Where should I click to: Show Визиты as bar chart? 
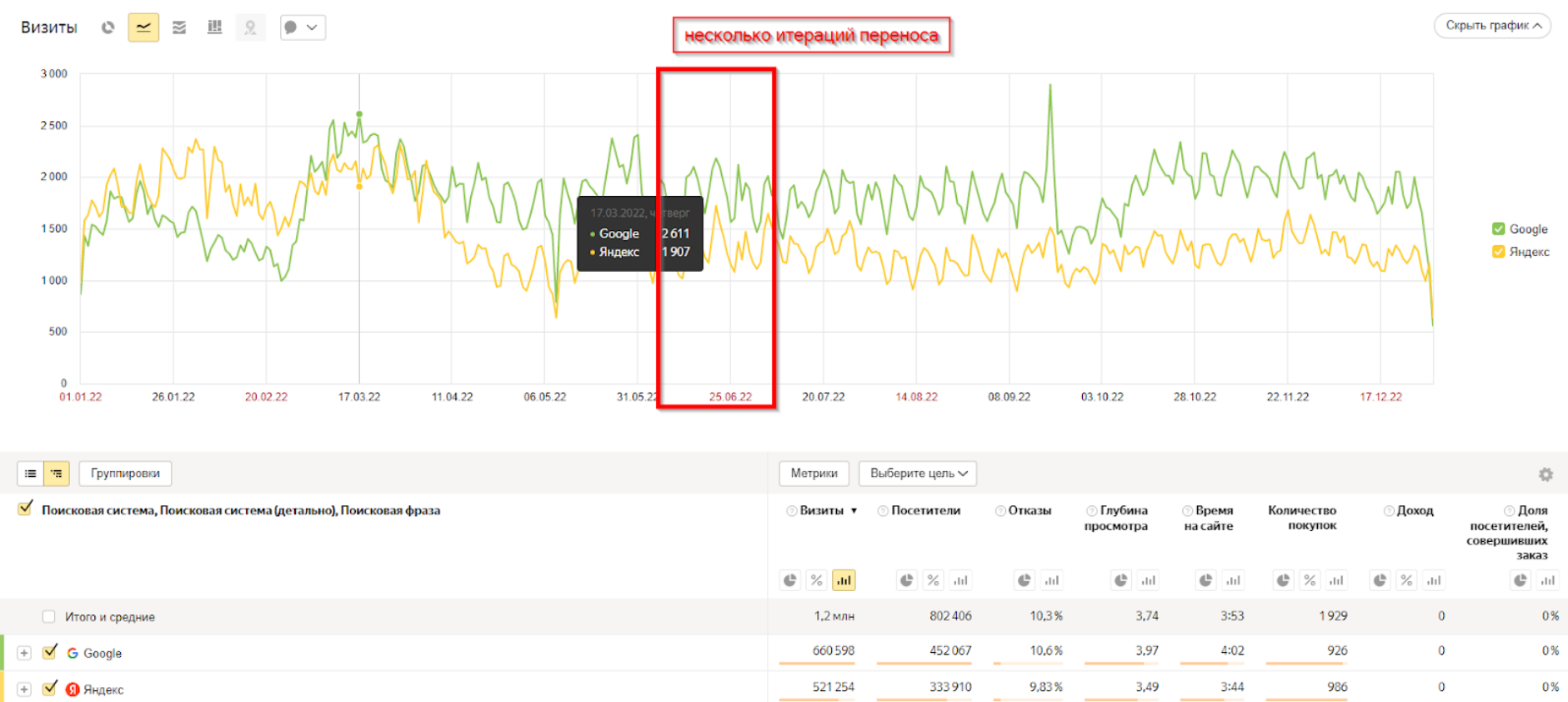pos(844,580)
